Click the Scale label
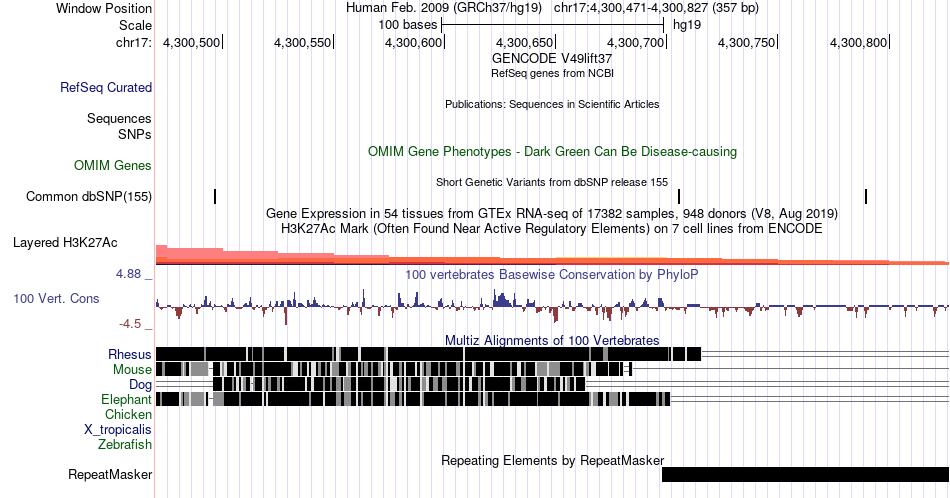The width and height of the screenshot is (950, 498). click(135, 25)
